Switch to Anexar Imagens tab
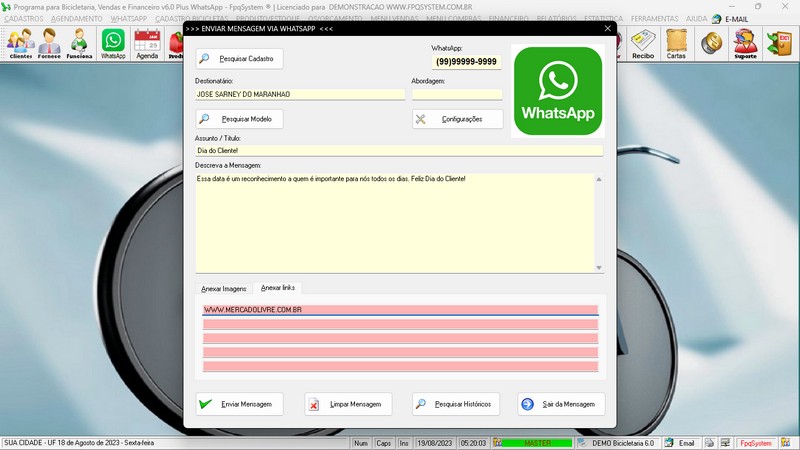The height and width of the screenshot is (450, 800). [223, 289]
